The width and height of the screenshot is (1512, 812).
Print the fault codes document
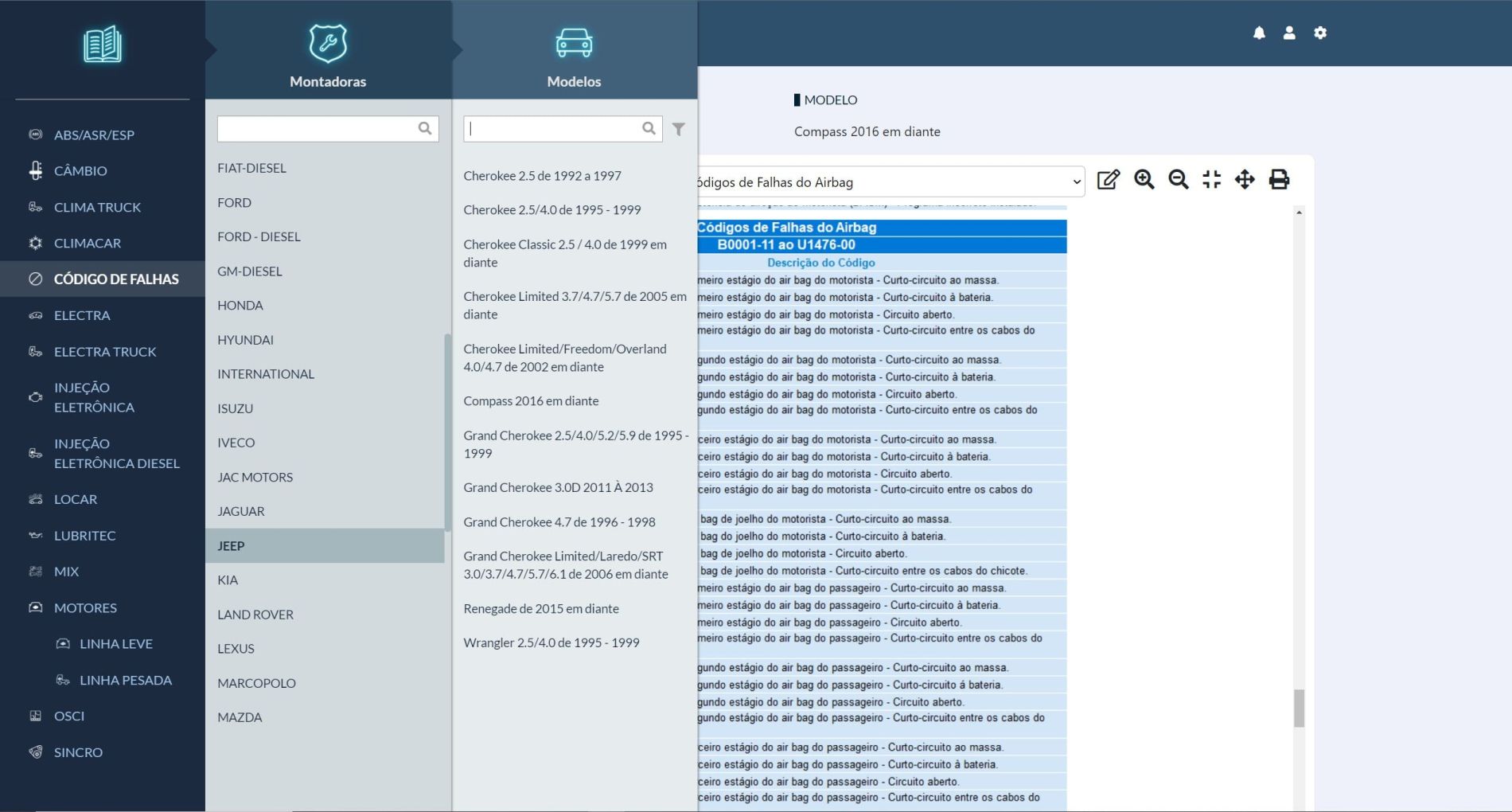coord(1279,180)
